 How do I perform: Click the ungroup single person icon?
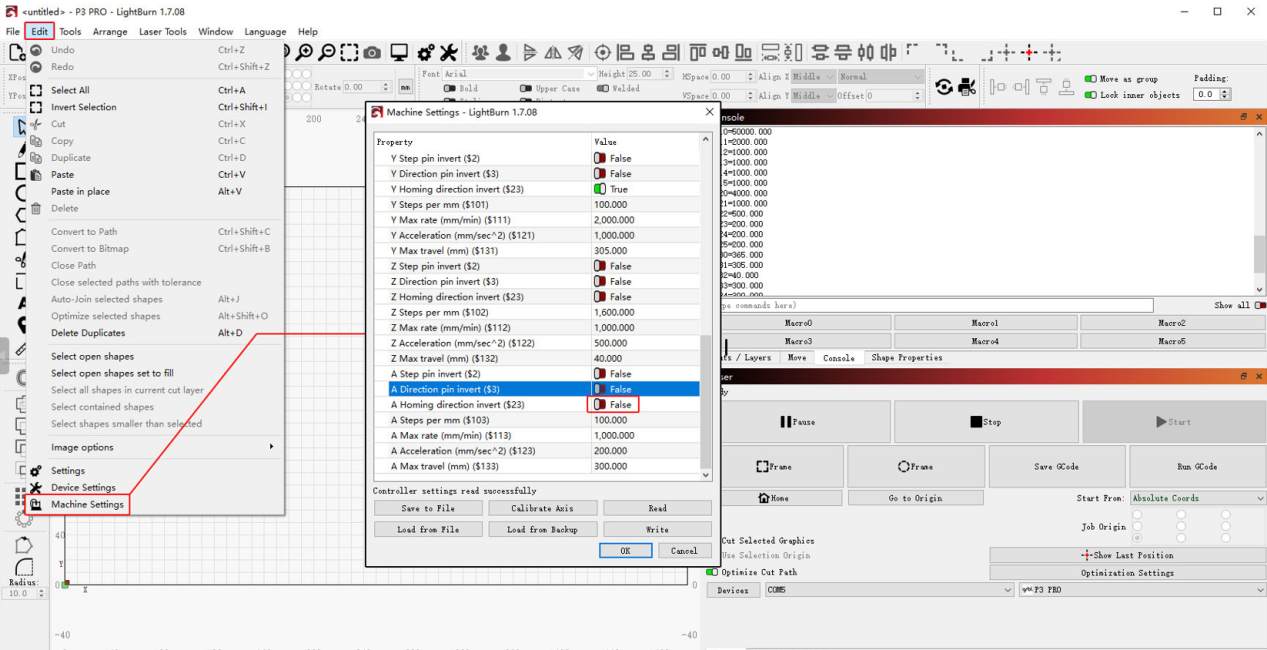pos(503,52)
